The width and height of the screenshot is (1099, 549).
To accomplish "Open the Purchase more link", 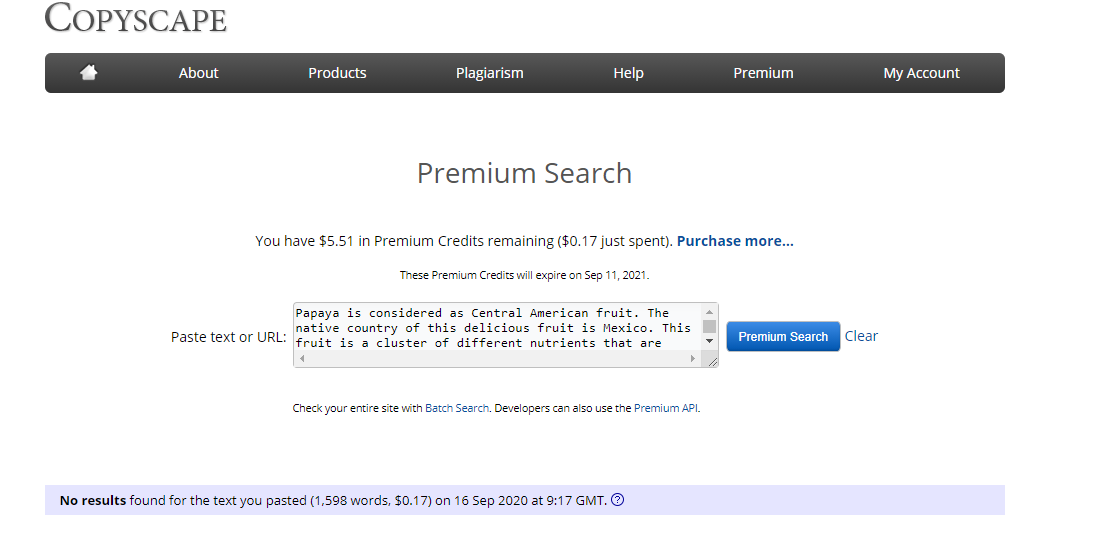I will 735,241.
